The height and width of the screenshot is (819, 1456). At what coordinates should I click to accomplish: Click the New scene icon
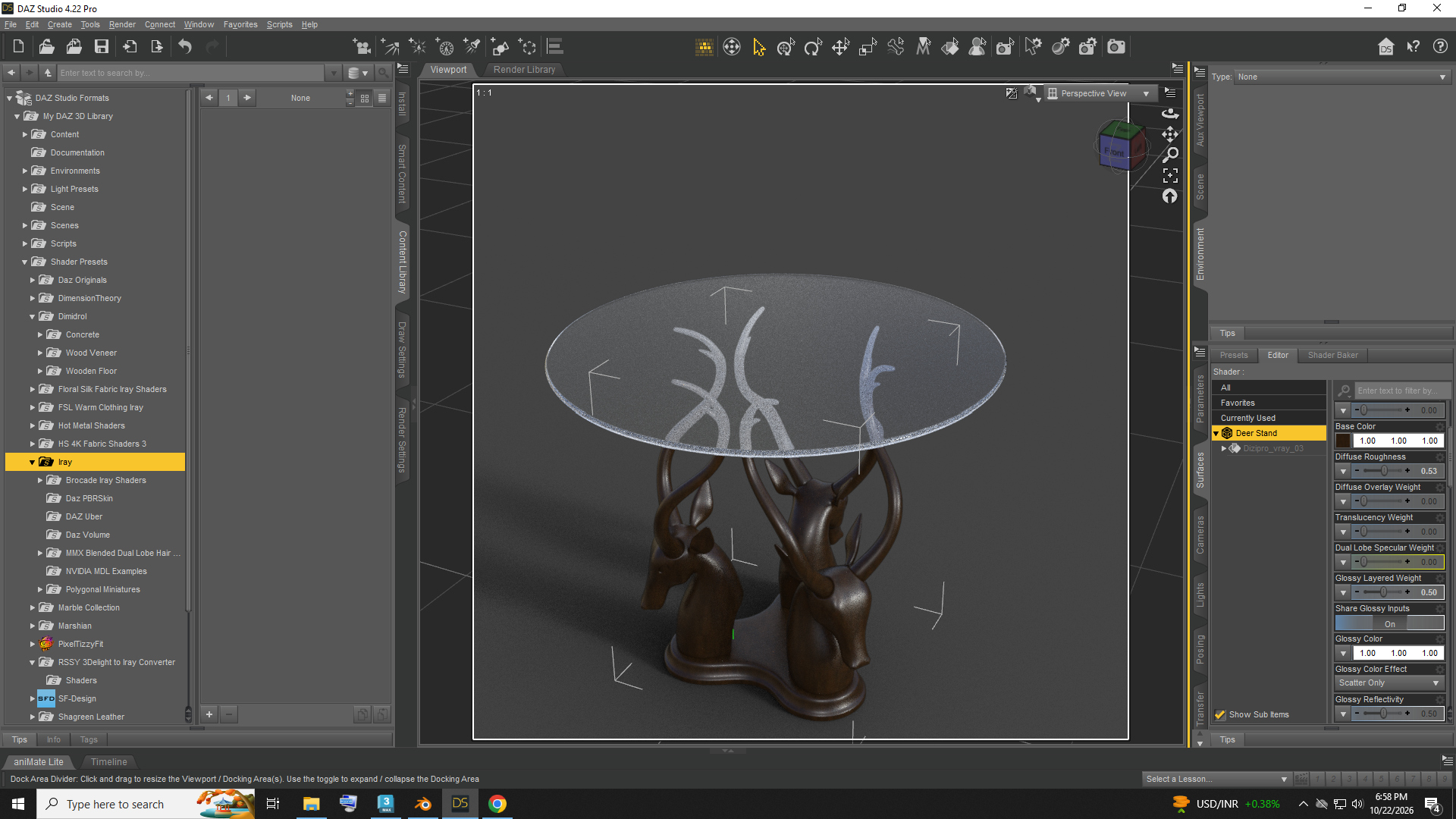click(18, 47)
